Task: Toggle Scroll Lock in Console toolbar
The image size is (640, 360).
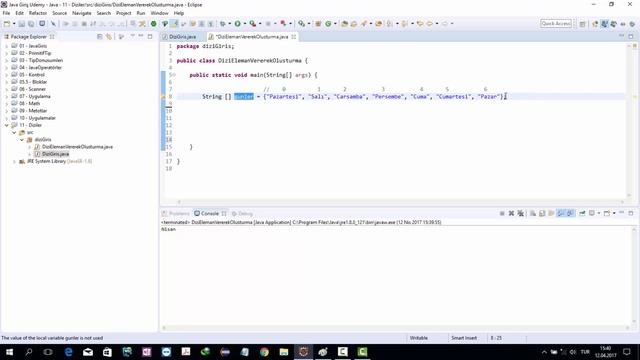Action: point(542,213)
